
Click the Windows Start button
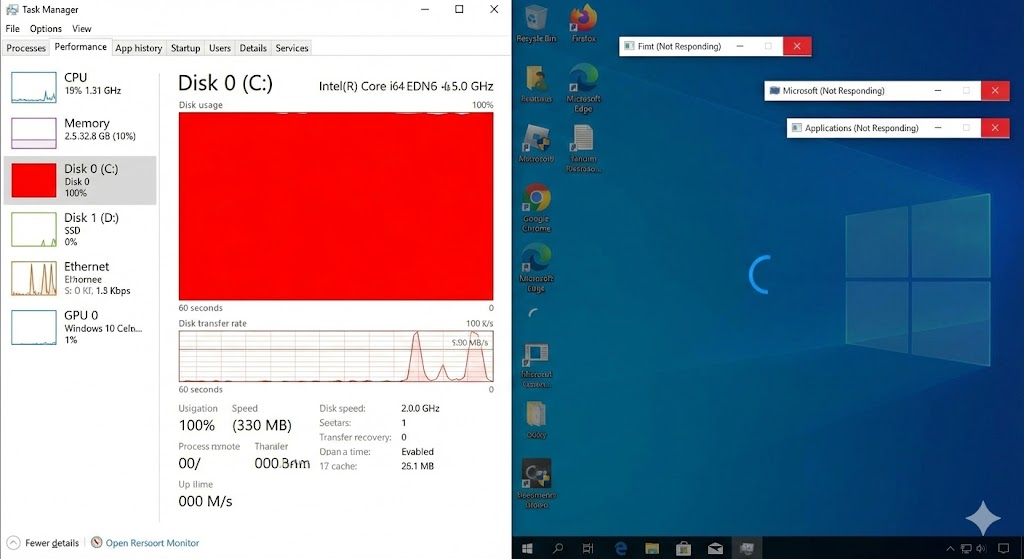click(x=528, y=548)
